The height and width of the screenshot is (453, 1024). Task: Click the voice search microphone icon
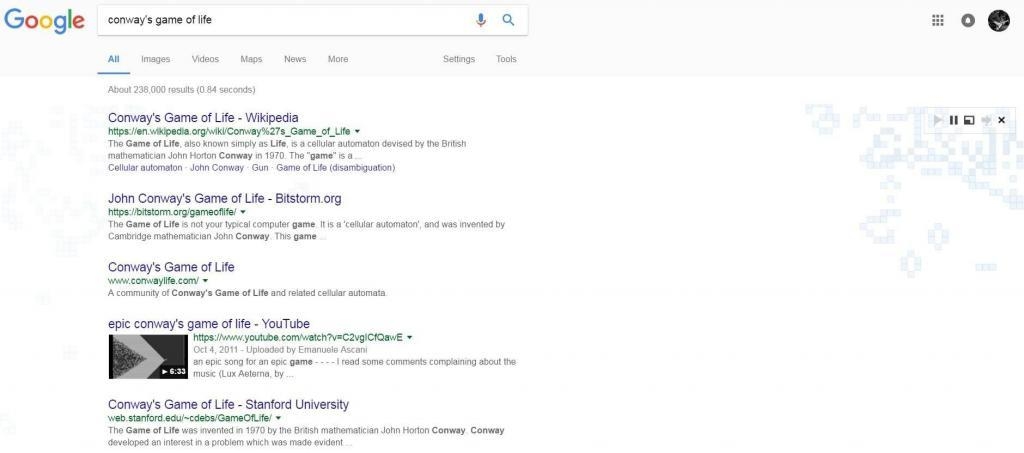(481, 20)
